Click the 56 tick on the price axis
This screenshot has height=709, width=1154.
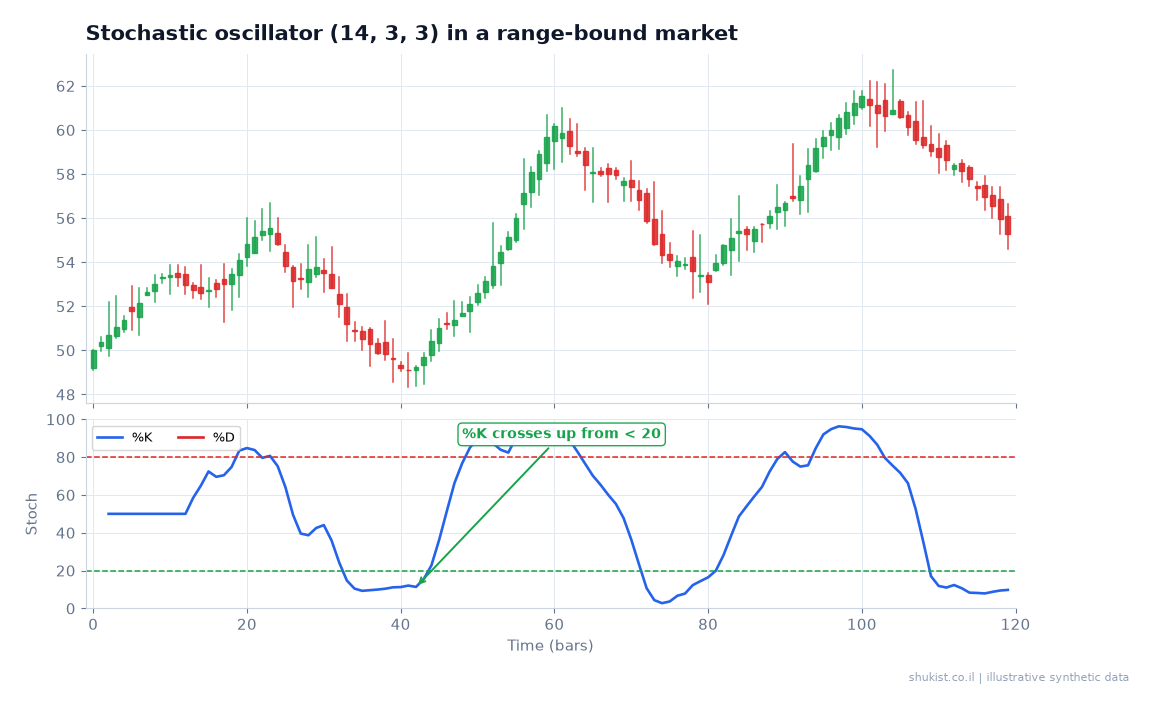coord(66,219)
